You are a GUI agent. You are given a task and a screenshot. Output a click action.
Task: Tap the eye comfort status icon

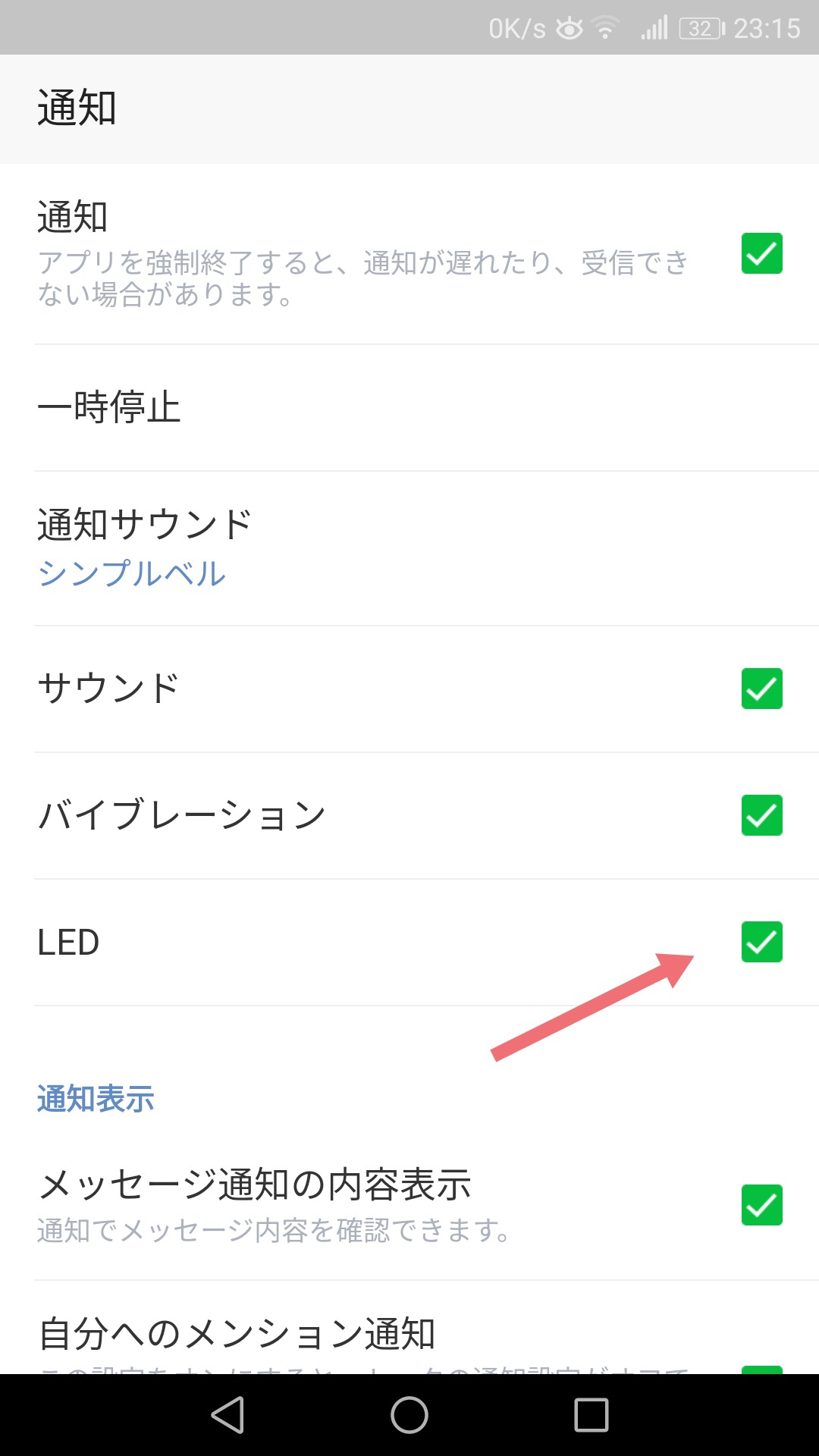coord(569,29)
